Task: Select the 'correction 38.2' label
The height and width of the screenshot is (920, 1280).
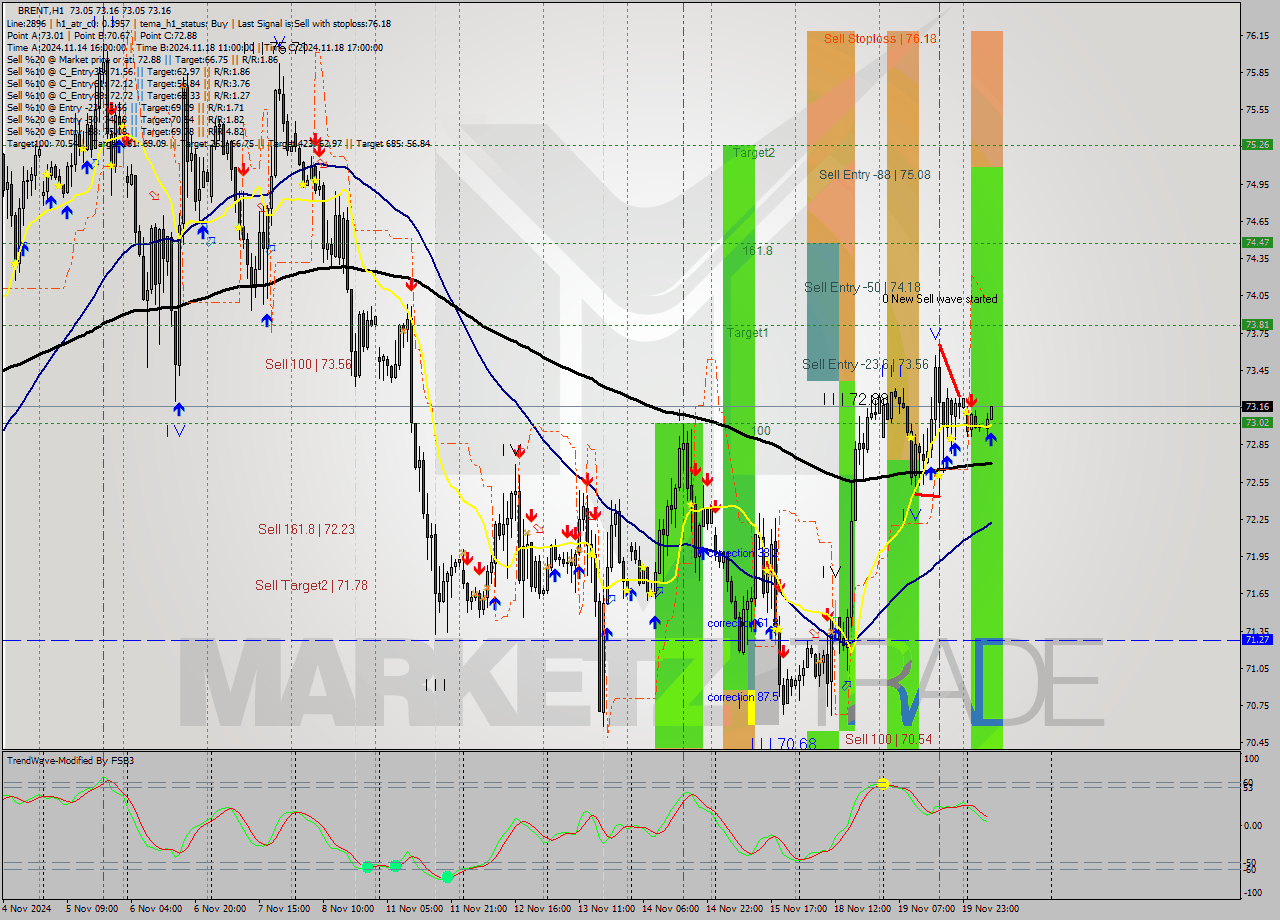Action: coord(742,553)
